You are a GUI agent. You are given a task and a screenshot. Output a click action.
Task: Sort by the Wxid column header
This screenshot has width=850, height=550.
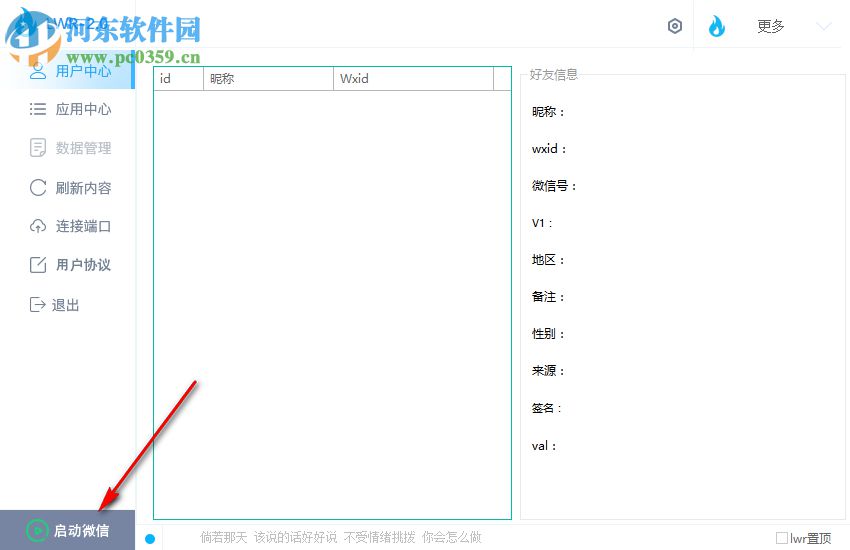[x=413, y=79]
